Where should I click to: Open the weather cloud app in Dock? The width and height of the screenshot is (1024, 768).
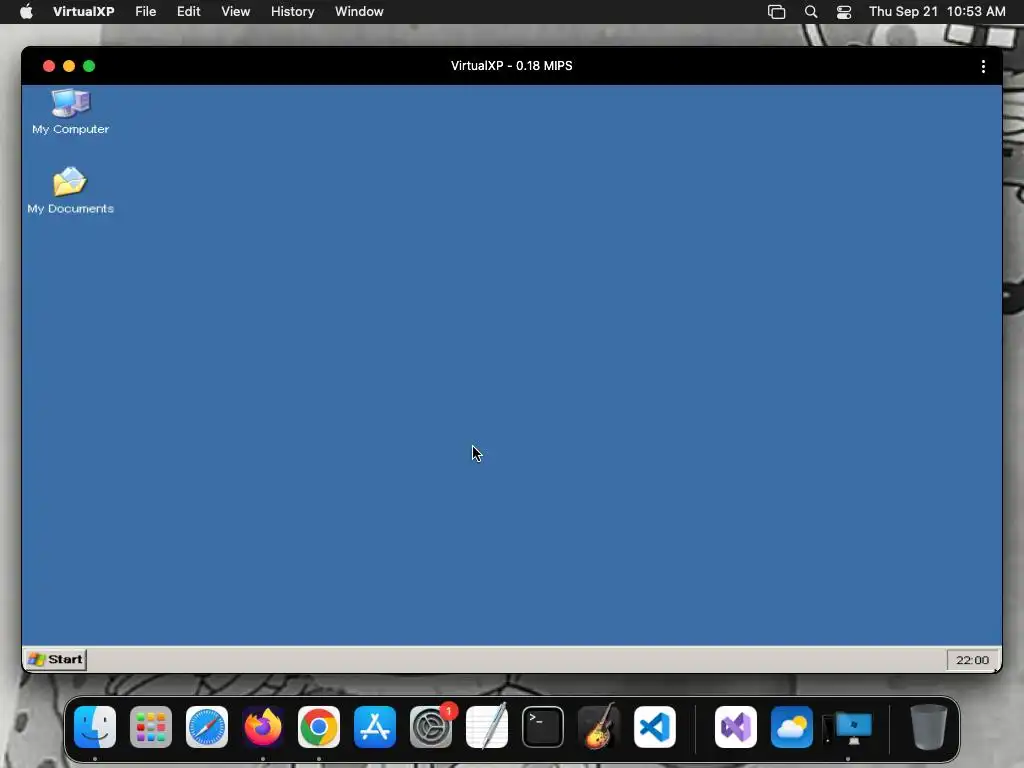tap(792, 727)
